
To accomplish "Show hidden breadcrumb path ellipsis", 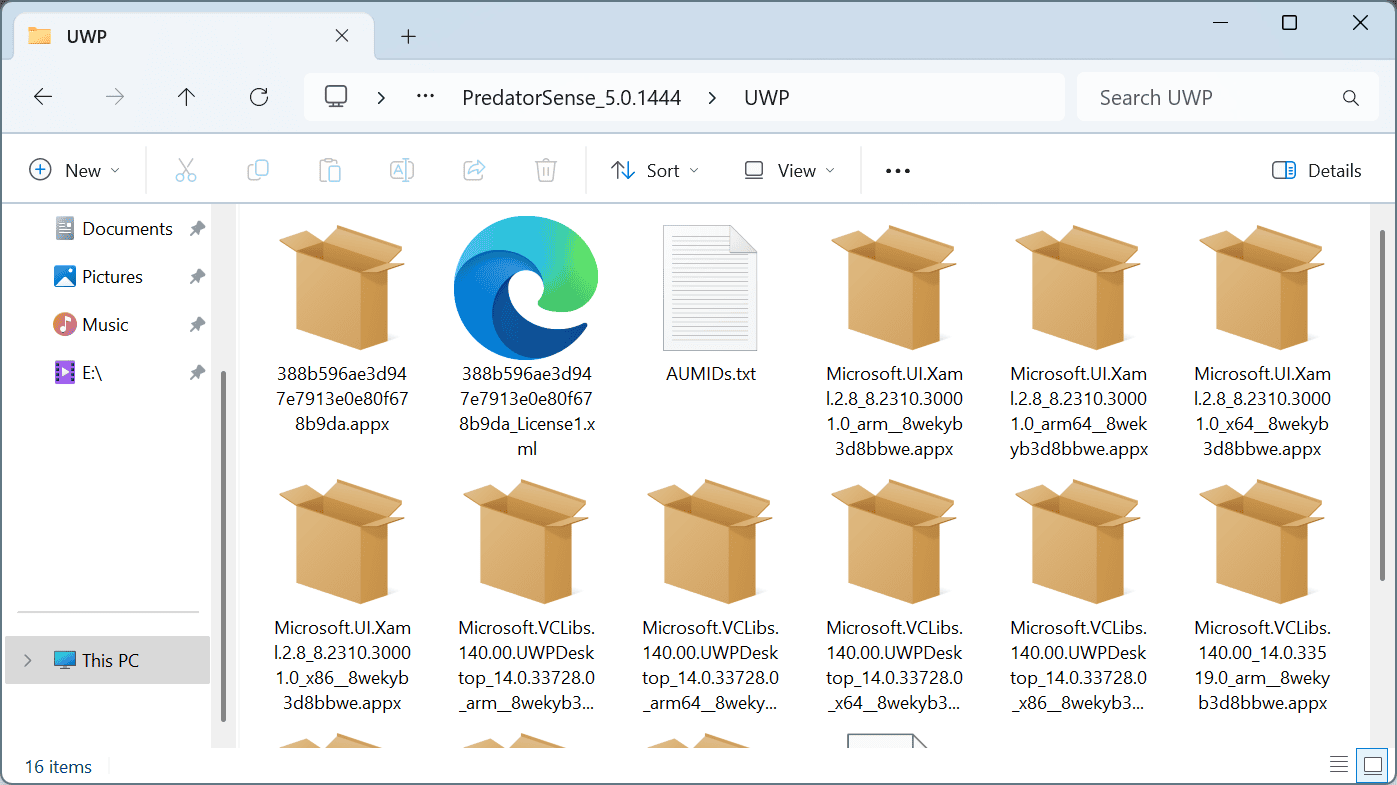I will [425, 98].
